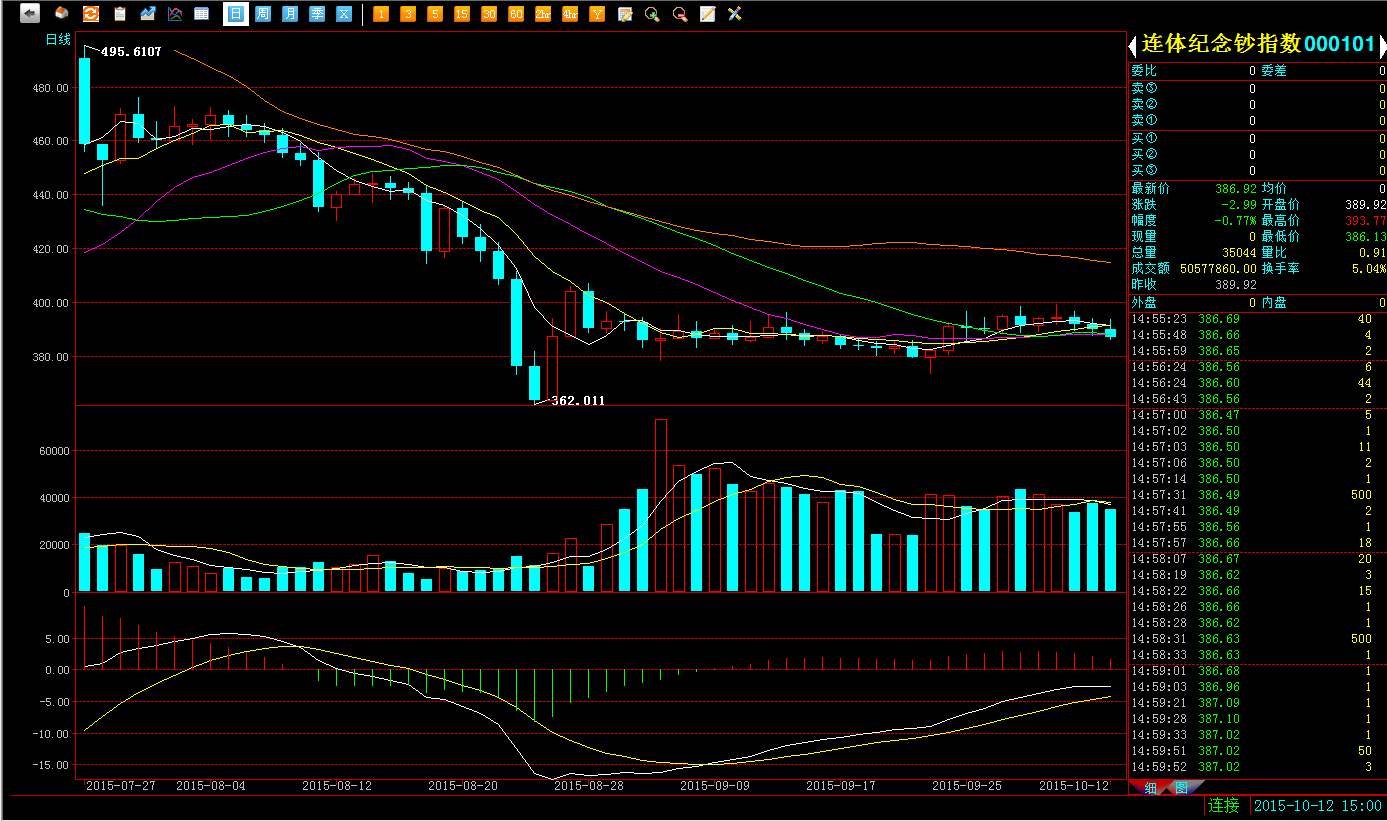Click the 495.6107 high price label
The height and width of the screenshot is (821, 1387).
[x=131, y=52]
